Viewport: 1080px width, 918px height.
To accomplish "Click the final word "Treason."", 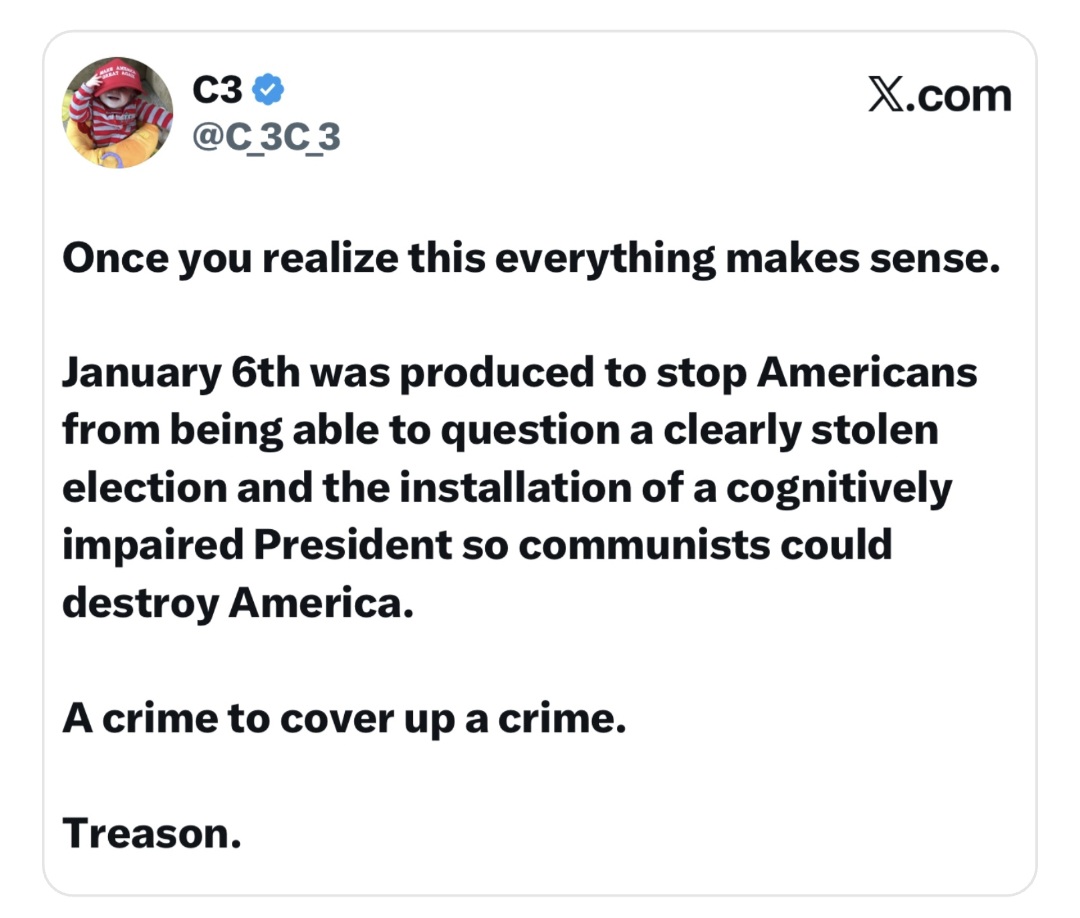I will [x=152, y=832].
